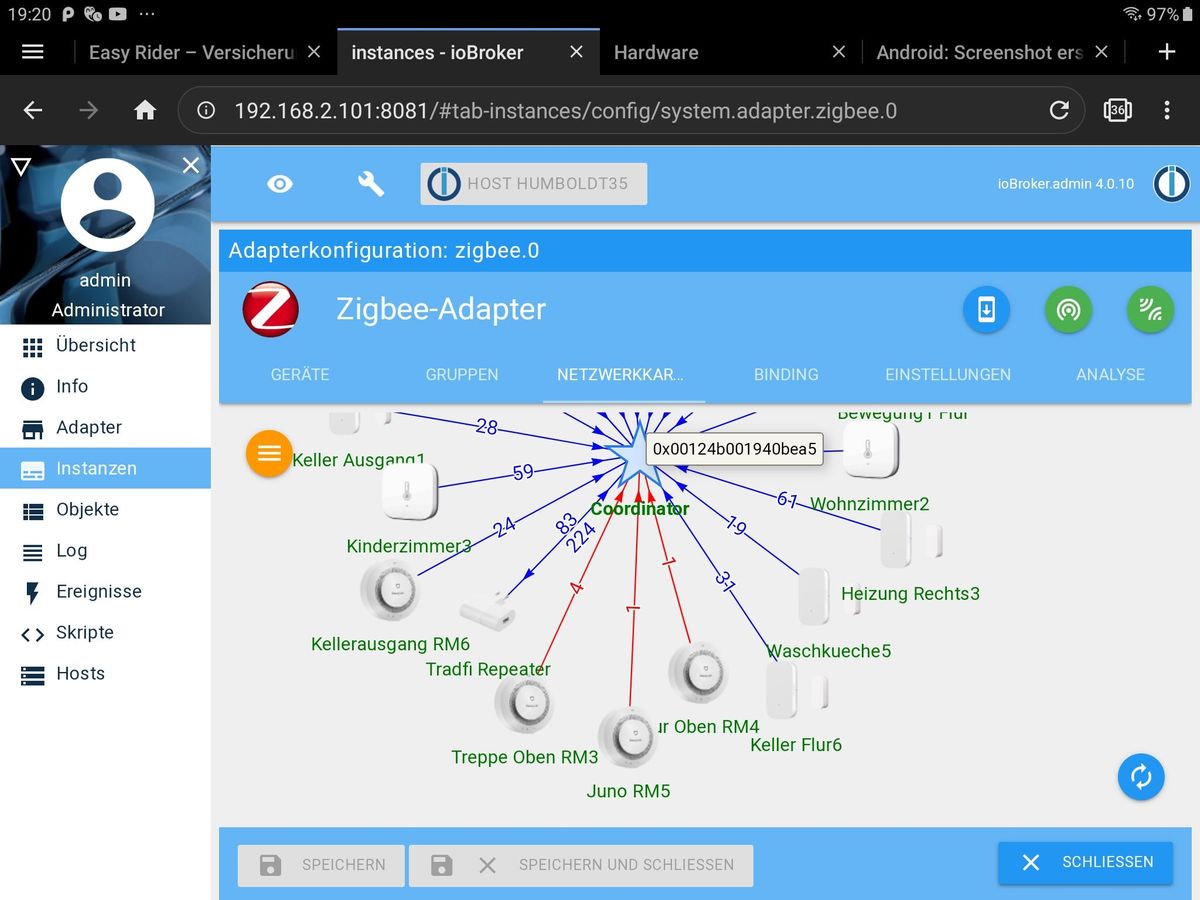
Task: Click the wrench settings icon
Action: pos(371,184)
